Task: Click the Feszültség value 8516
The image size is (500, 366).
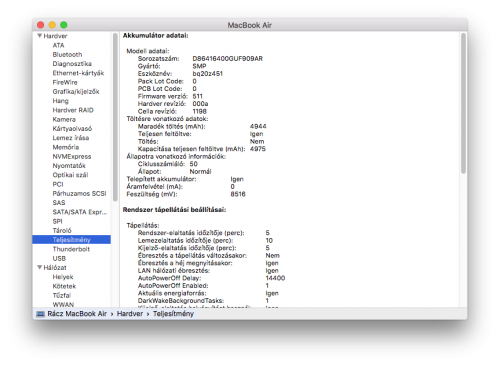Action: pyautogui.click(x=238, y=194)
